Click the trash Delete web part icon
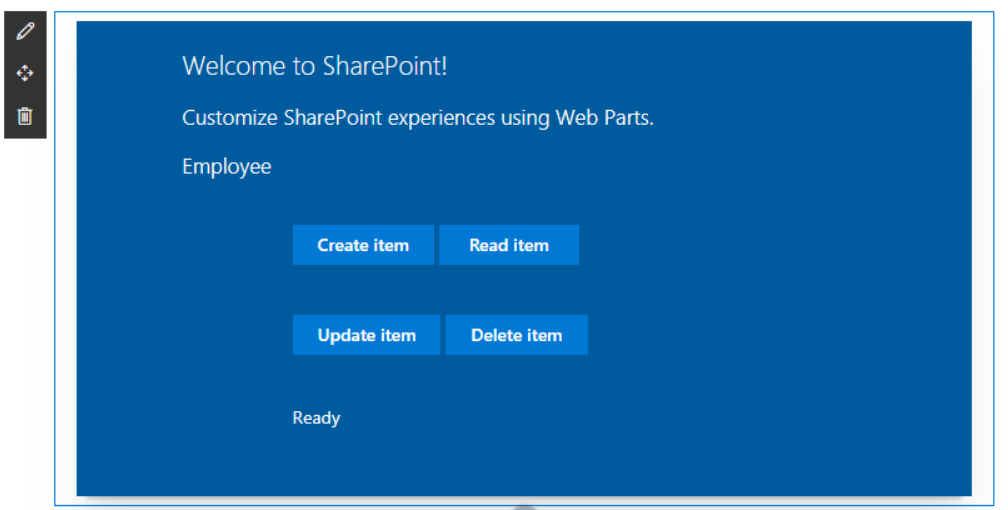Screen dimensions: 1008x510 (x=25, y=117)
